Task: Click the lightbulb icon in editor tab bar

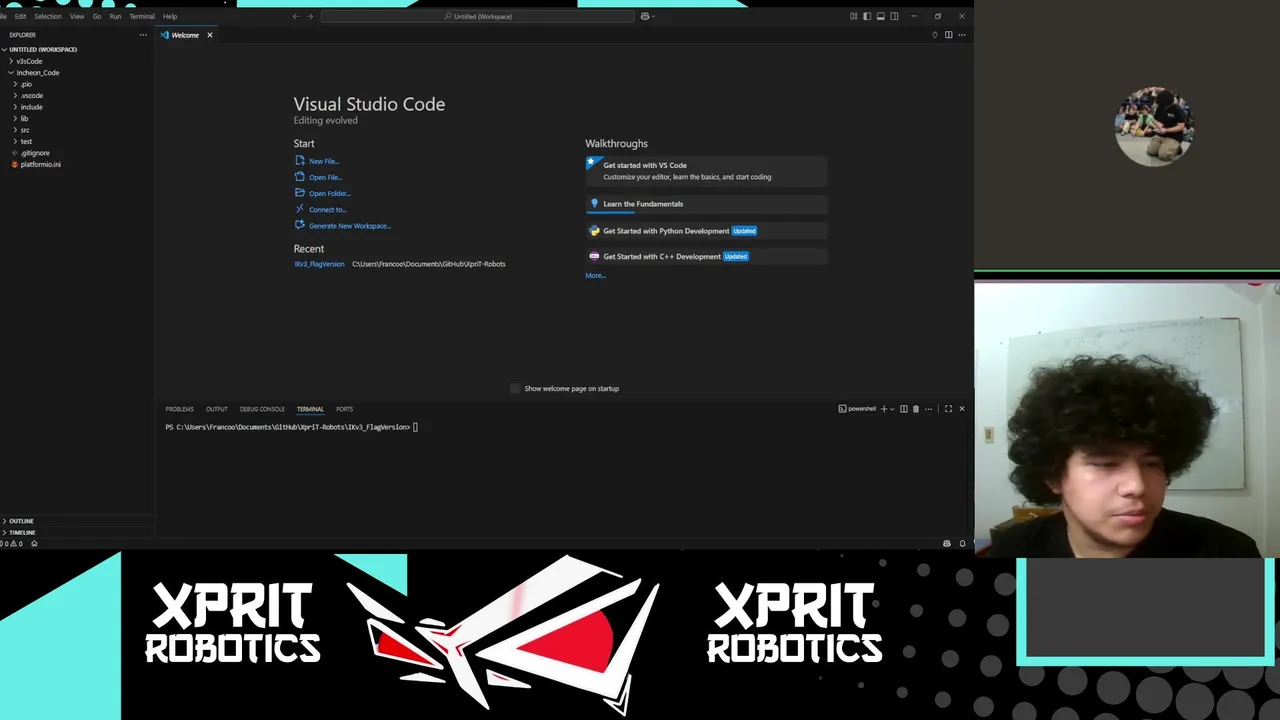Action: pyautogui.click(x=935, y=35)
